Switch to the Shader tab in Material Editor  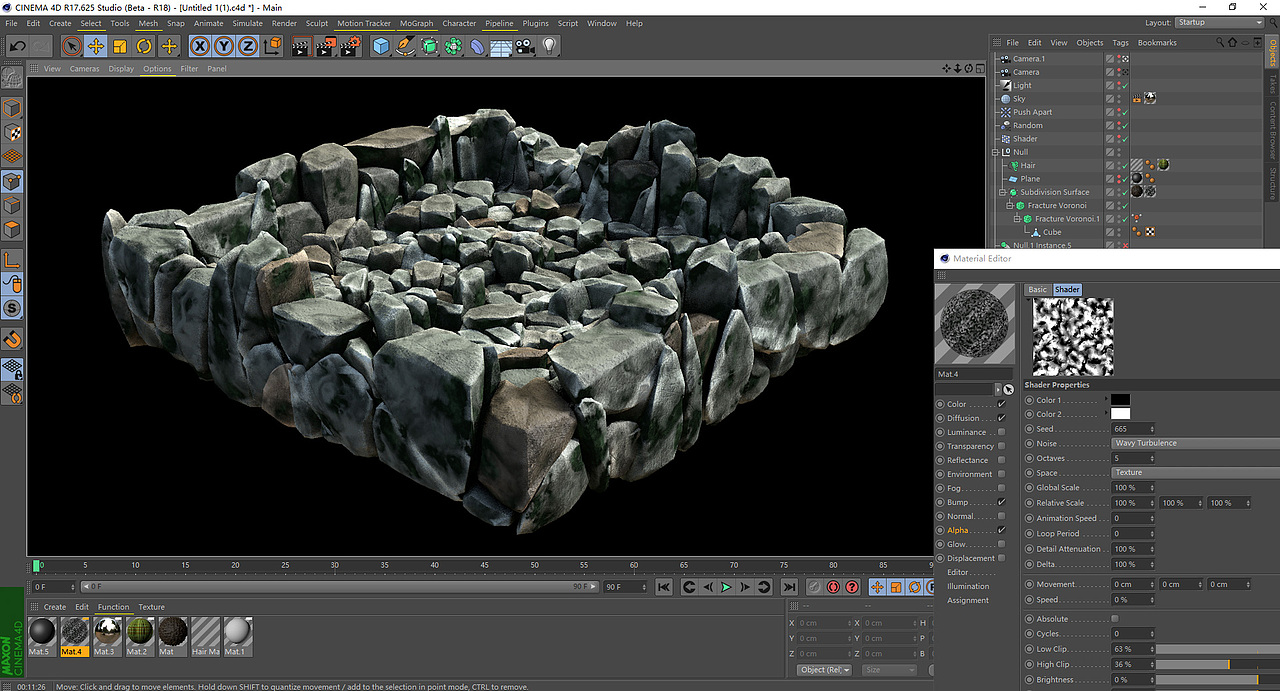click(x=1067, y=289)
